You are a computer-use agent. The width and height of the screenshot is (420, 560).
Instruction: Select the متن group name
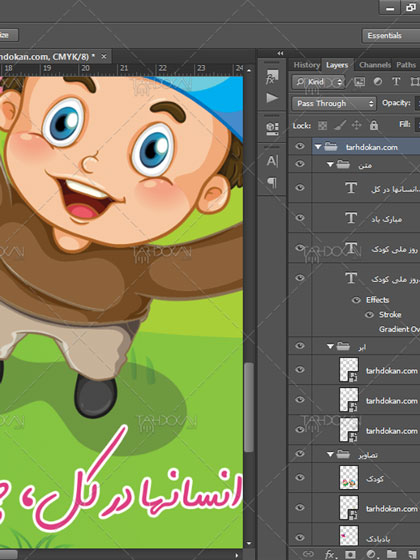[x=365, y=165]
